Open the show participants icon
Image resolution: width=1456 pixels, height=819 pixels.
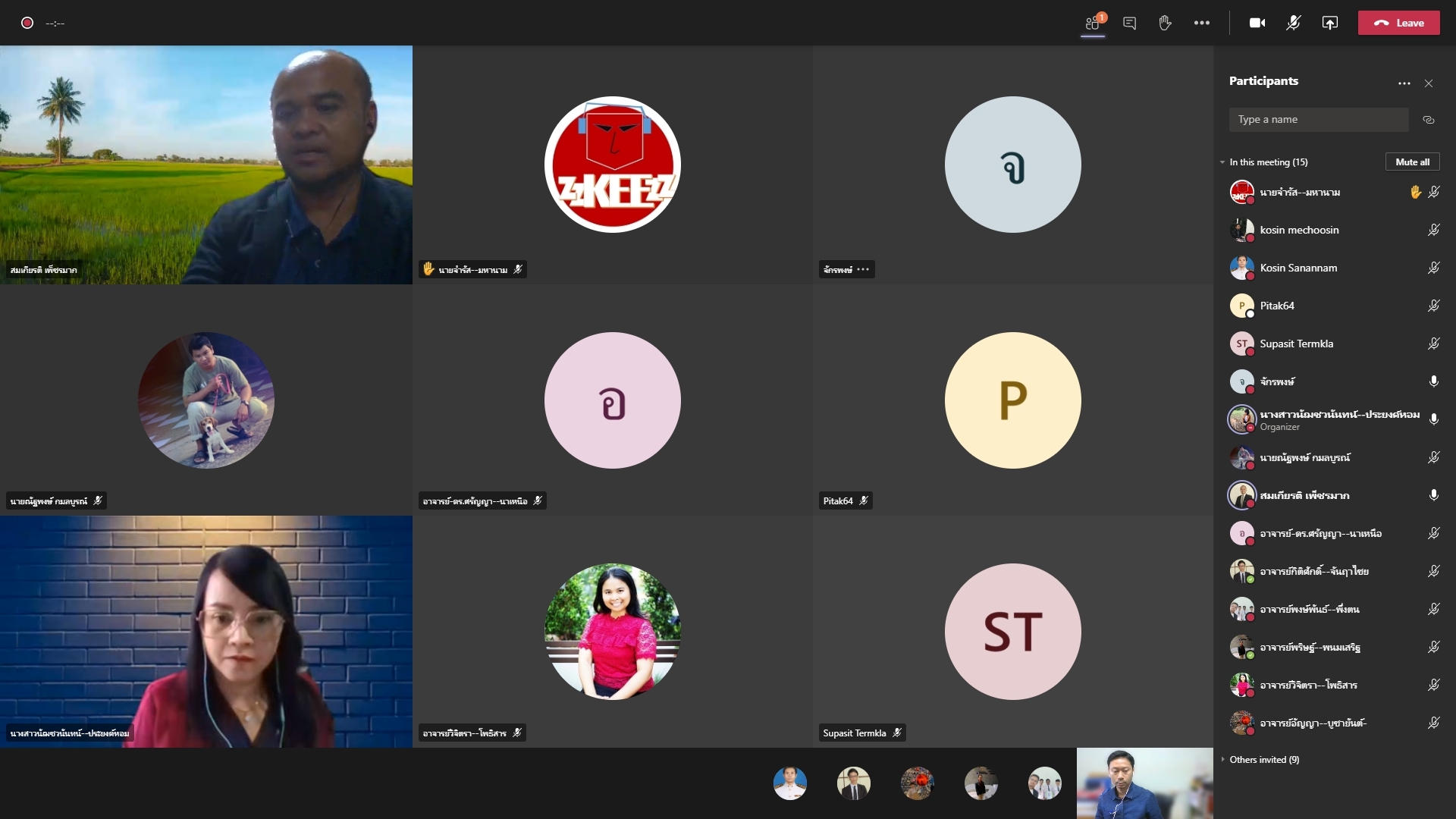(1093, 23)
